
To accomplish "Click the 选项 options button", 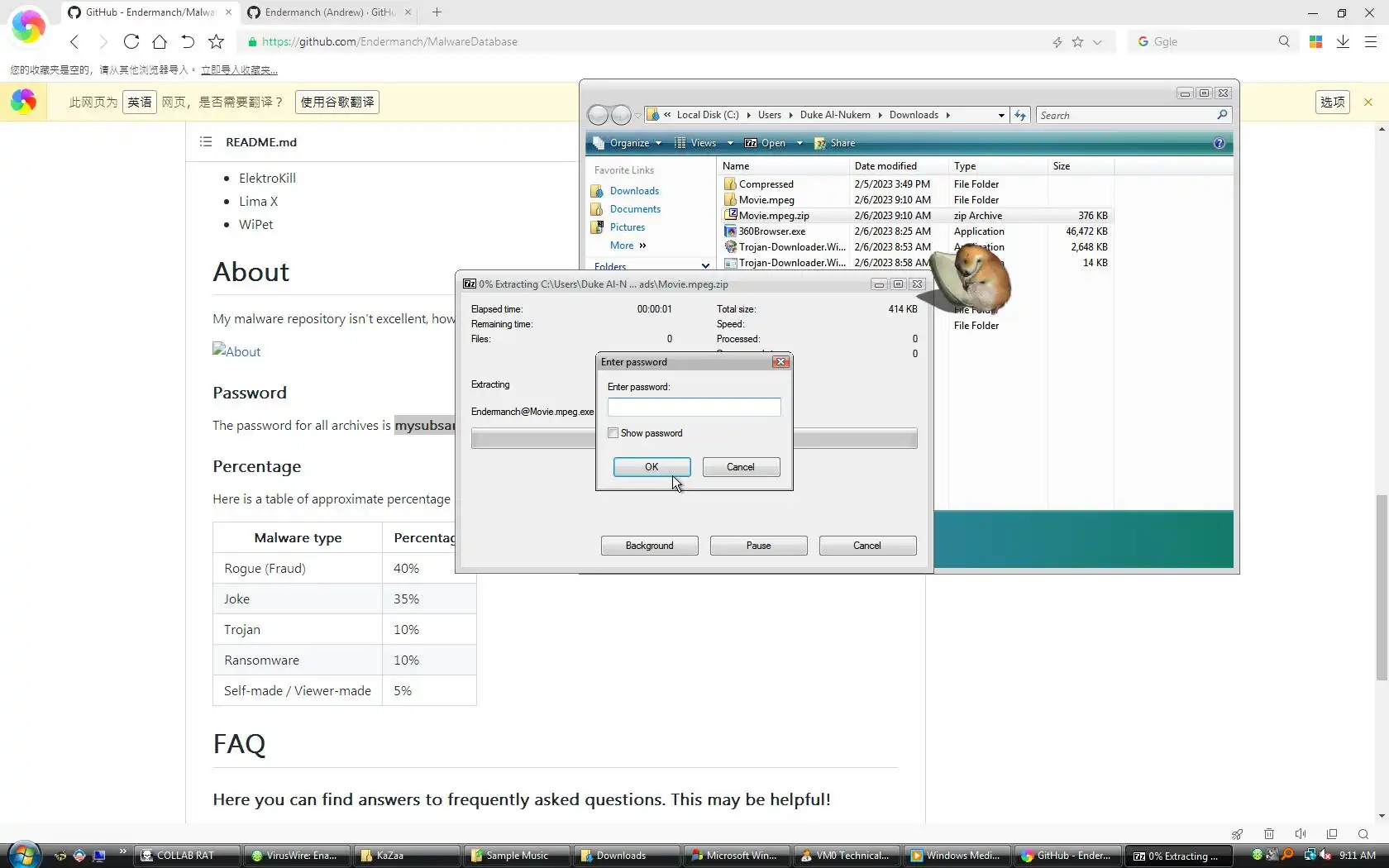I will [x=1333, y=103].
